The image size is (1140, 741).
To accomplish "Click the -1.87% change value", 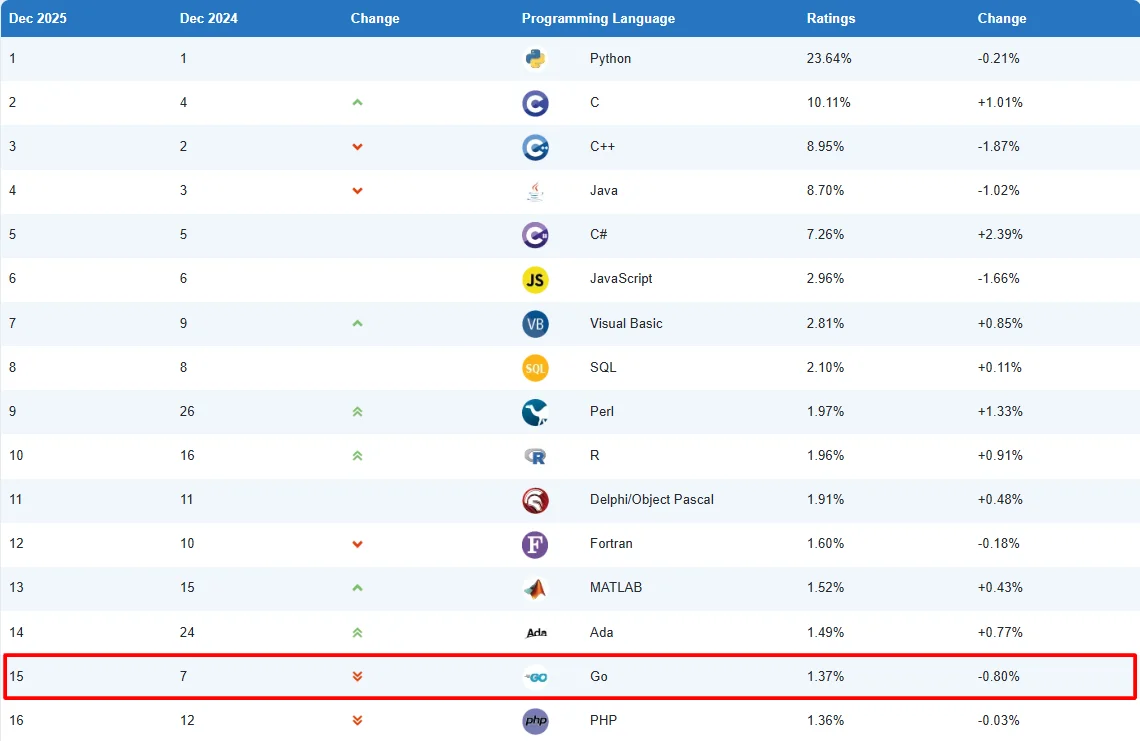I will 998,146.
